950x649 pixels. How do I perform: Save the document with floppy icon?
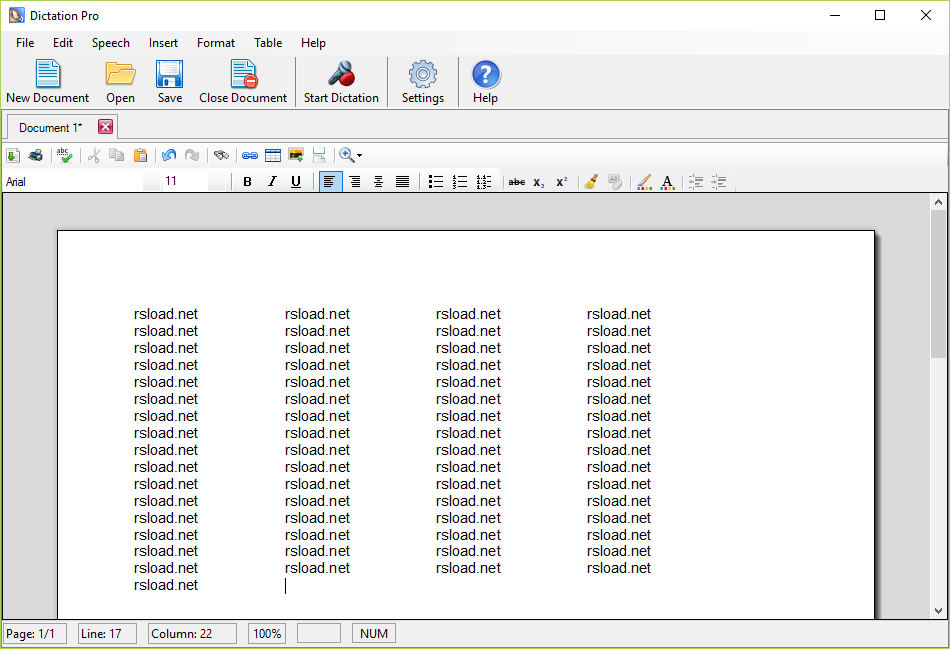[170, 82]
